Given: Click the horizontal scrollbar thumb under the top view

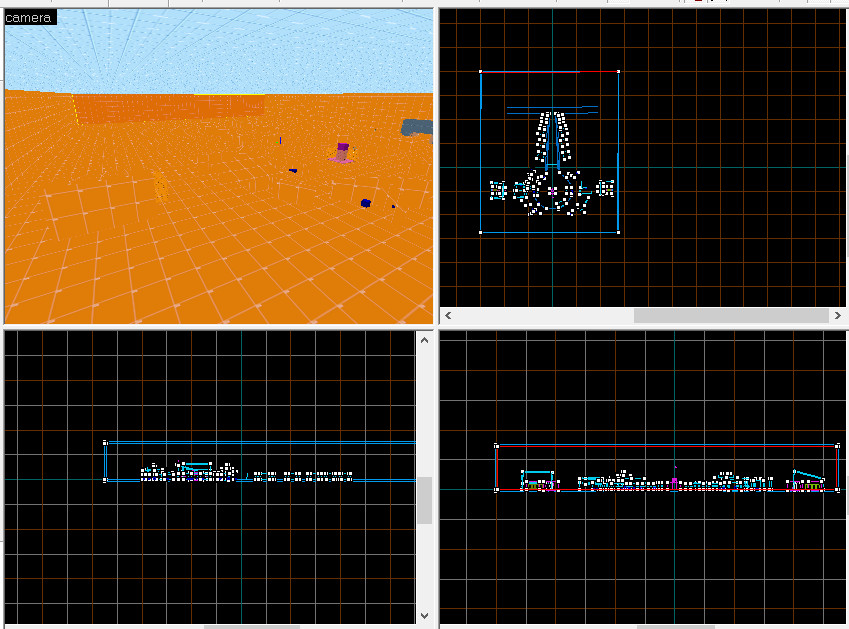Looking at the screenshot, I should point(732,316).
